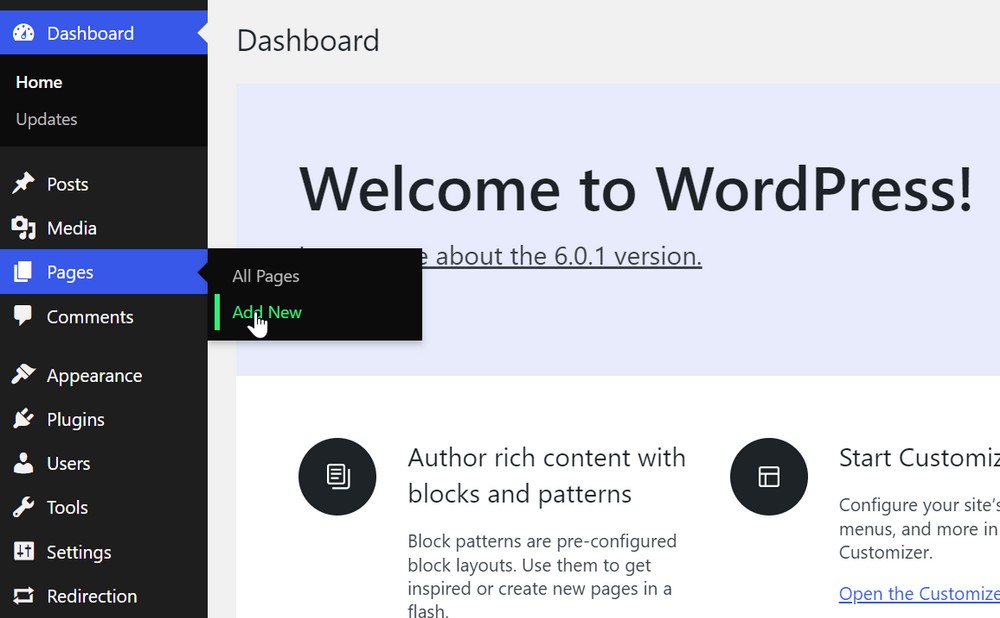Open the Updates submenu item
The width and height of the screenshot is (1000, 618).
click(47, 119)
